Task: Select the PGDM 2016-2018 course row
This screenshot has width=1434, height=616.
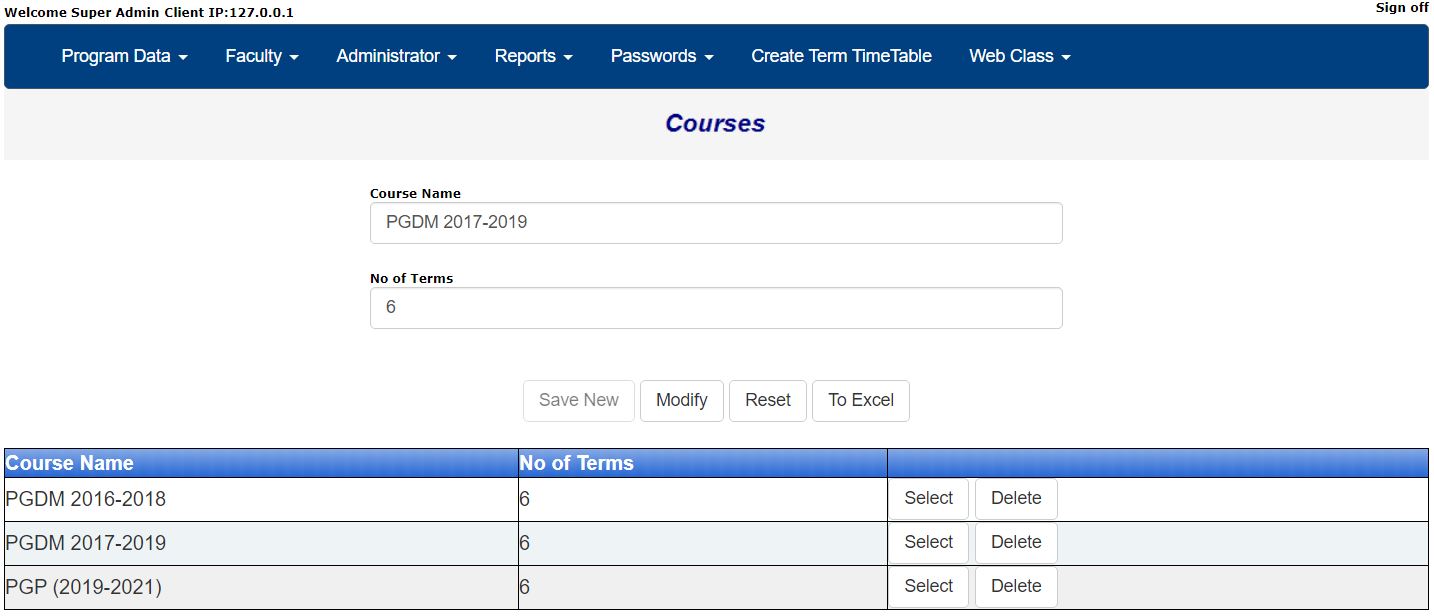Action: pos(927,497)
